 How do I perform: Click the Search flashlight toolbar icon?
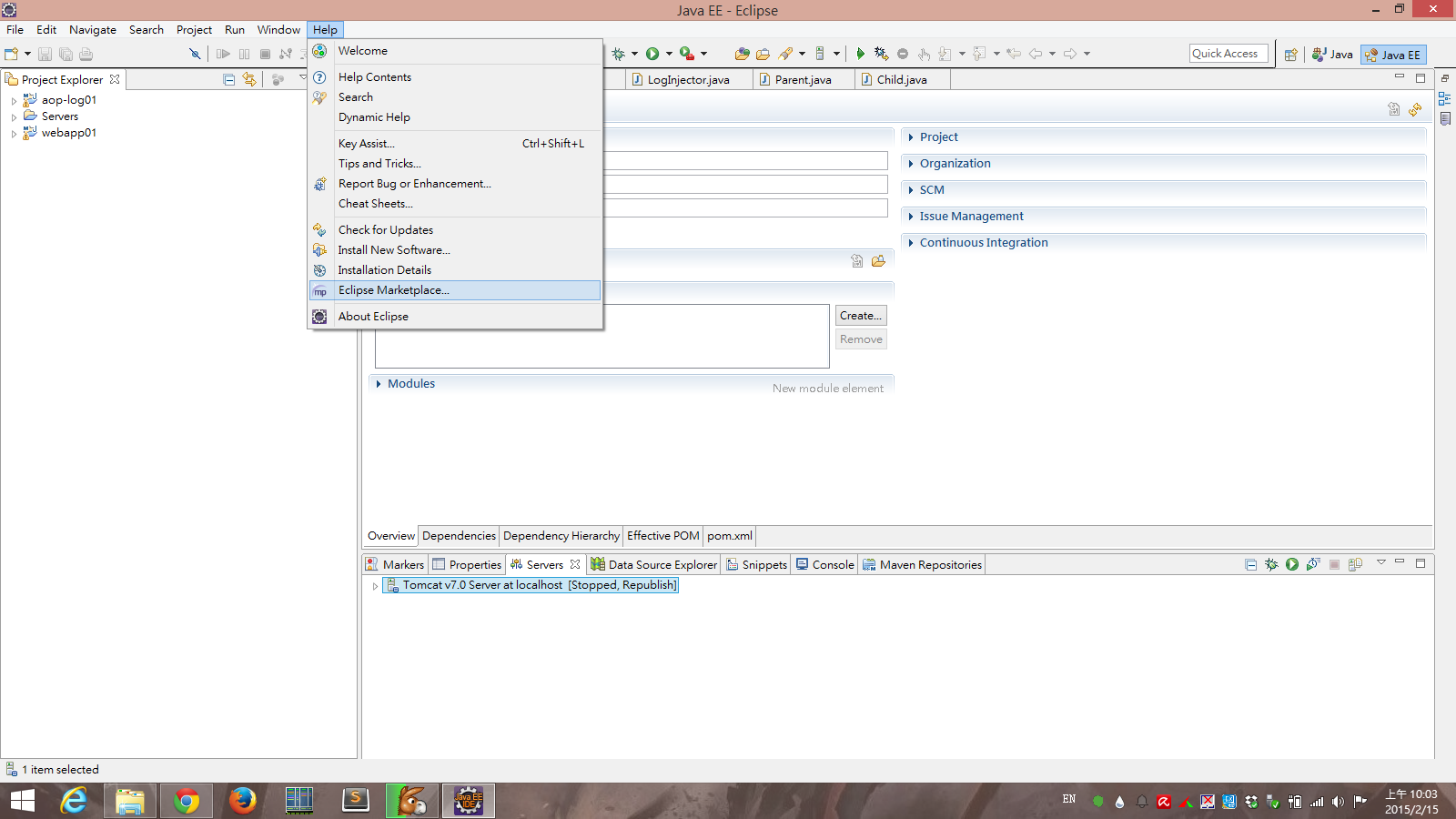point(785,54)
